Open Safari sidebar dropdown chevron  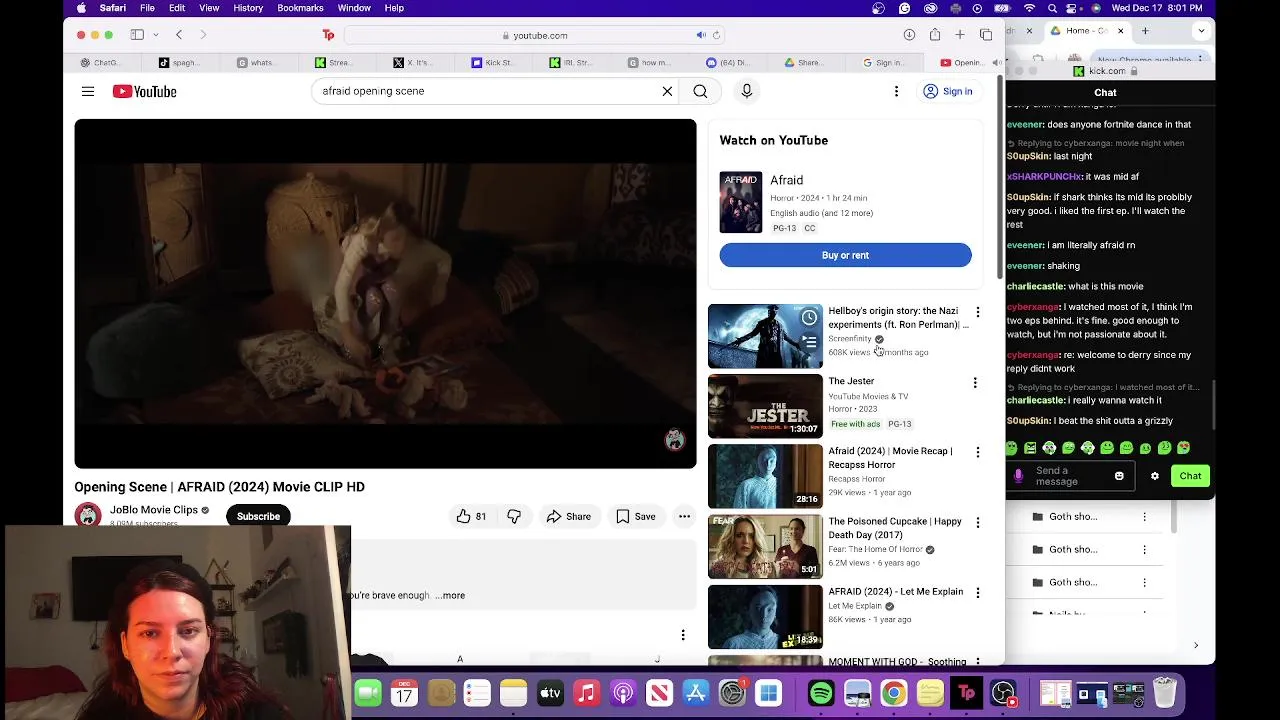click(x=156, y=35)
